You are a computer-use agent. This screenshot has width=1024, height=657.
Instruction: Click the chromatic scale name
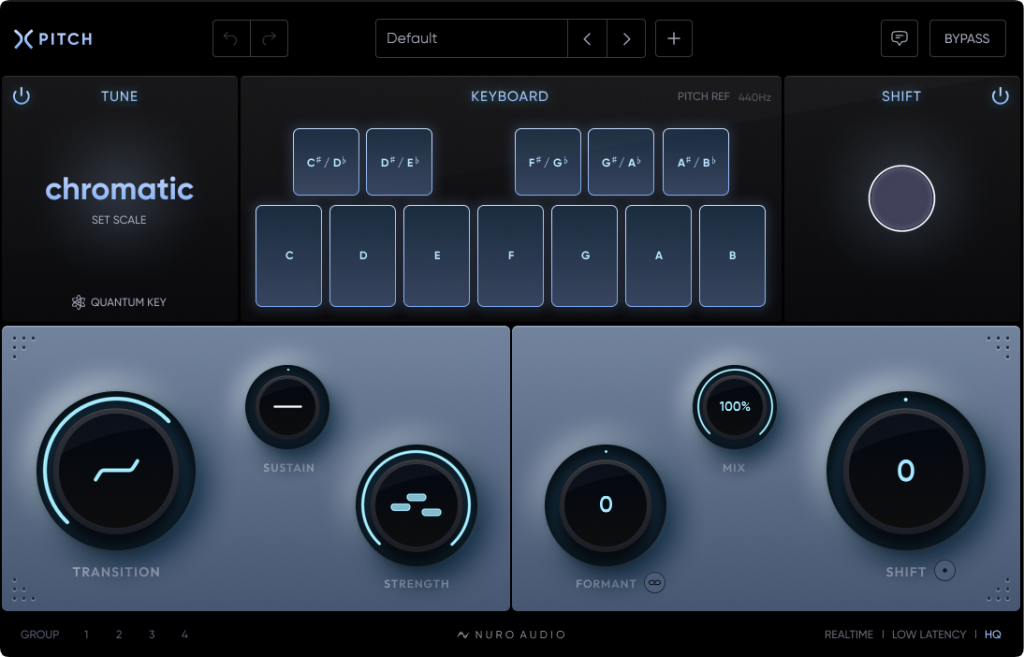(119, 189)
